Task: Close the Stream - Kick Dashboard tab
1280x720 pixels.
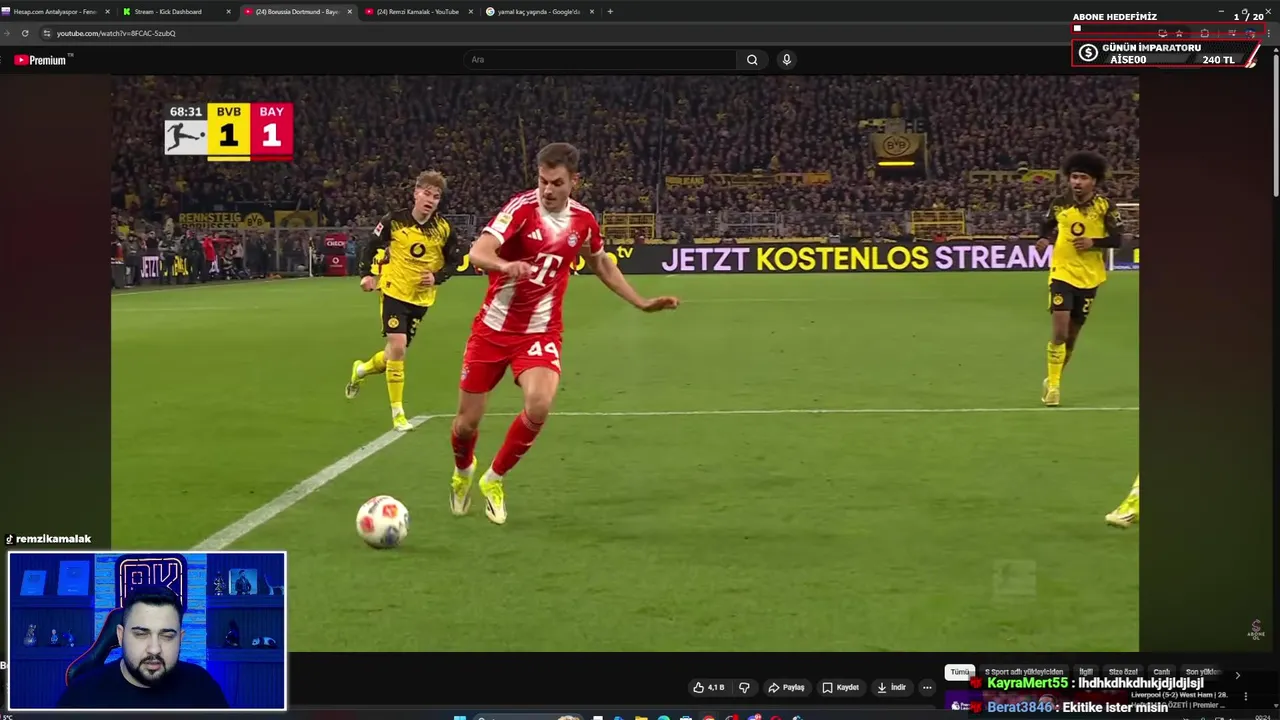Action: tap(228, 12)
